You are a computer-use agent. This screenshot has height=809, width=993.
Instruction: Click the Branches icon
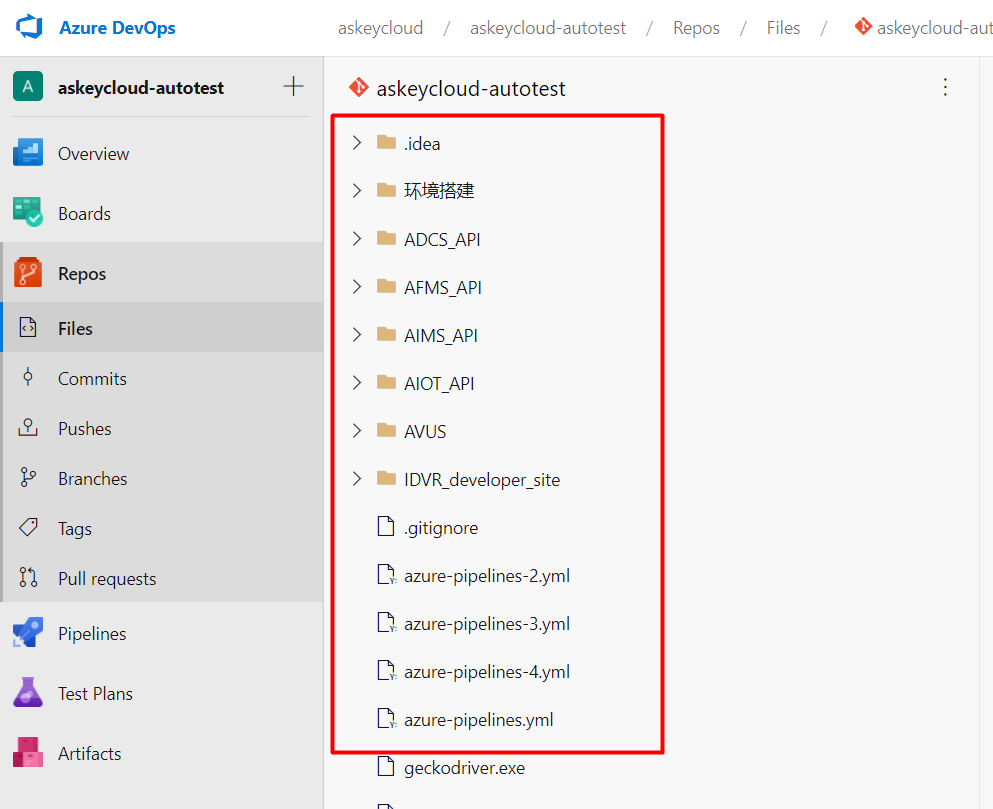28,478
